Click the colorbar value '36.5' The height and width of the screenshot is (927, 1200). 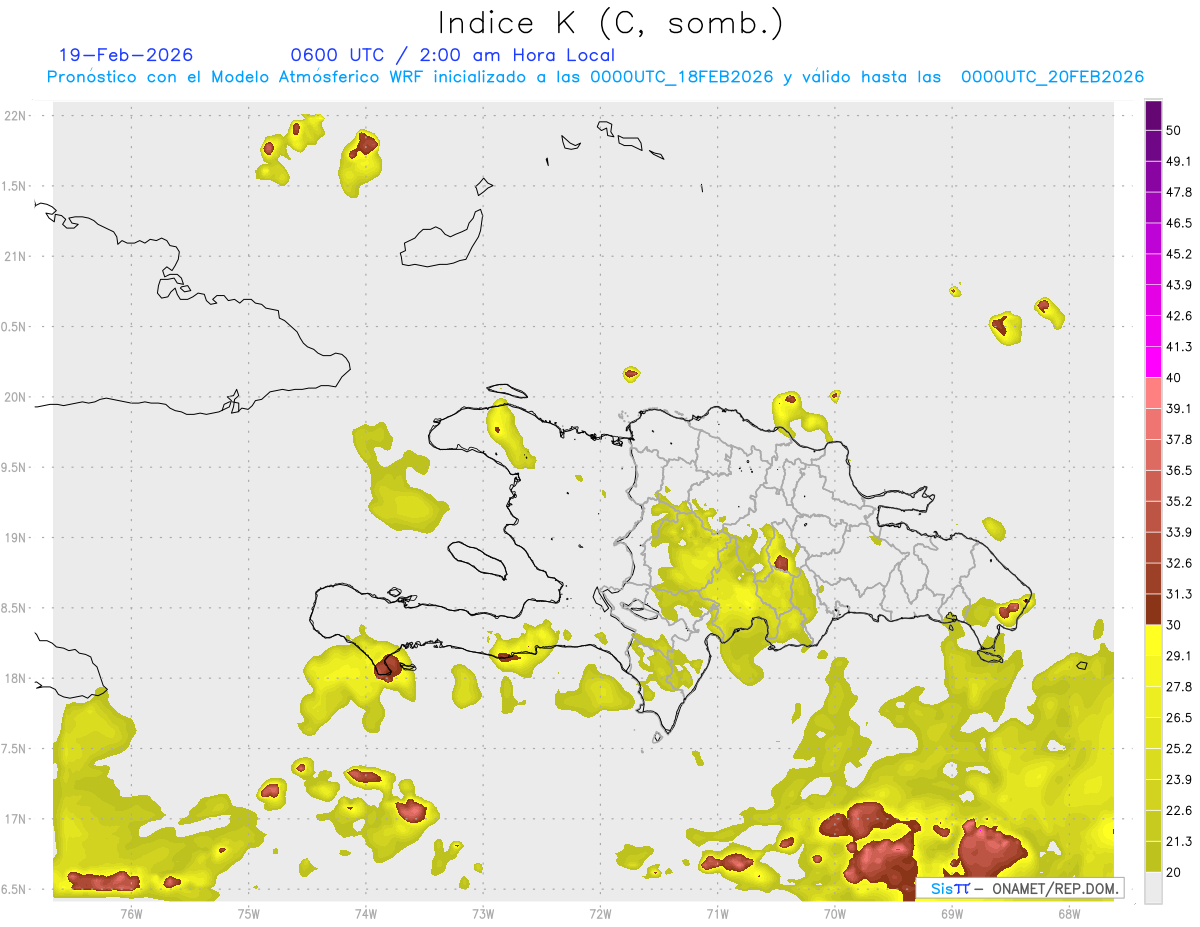pyautogui.click(x=1179, y=470)
